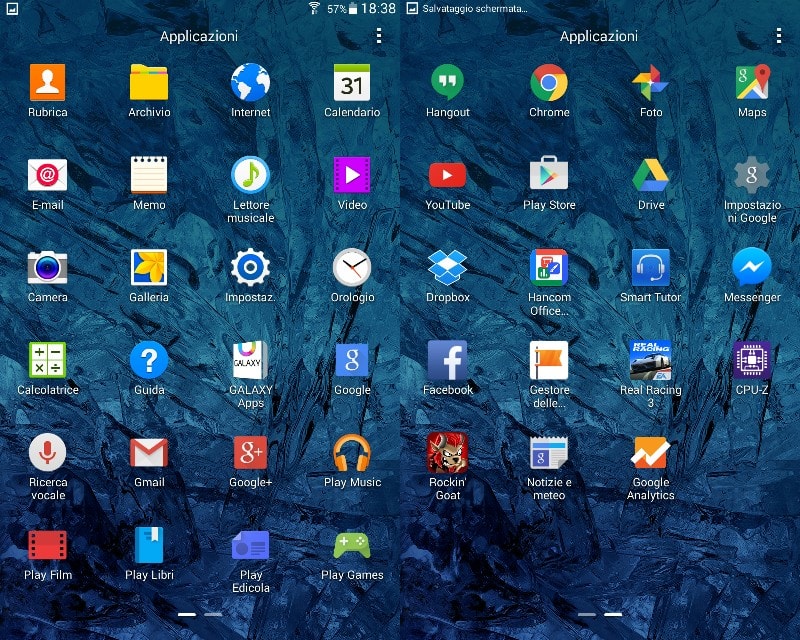Open the Archivio file manager
800x640 pixels.
click(x=148, y=83)
